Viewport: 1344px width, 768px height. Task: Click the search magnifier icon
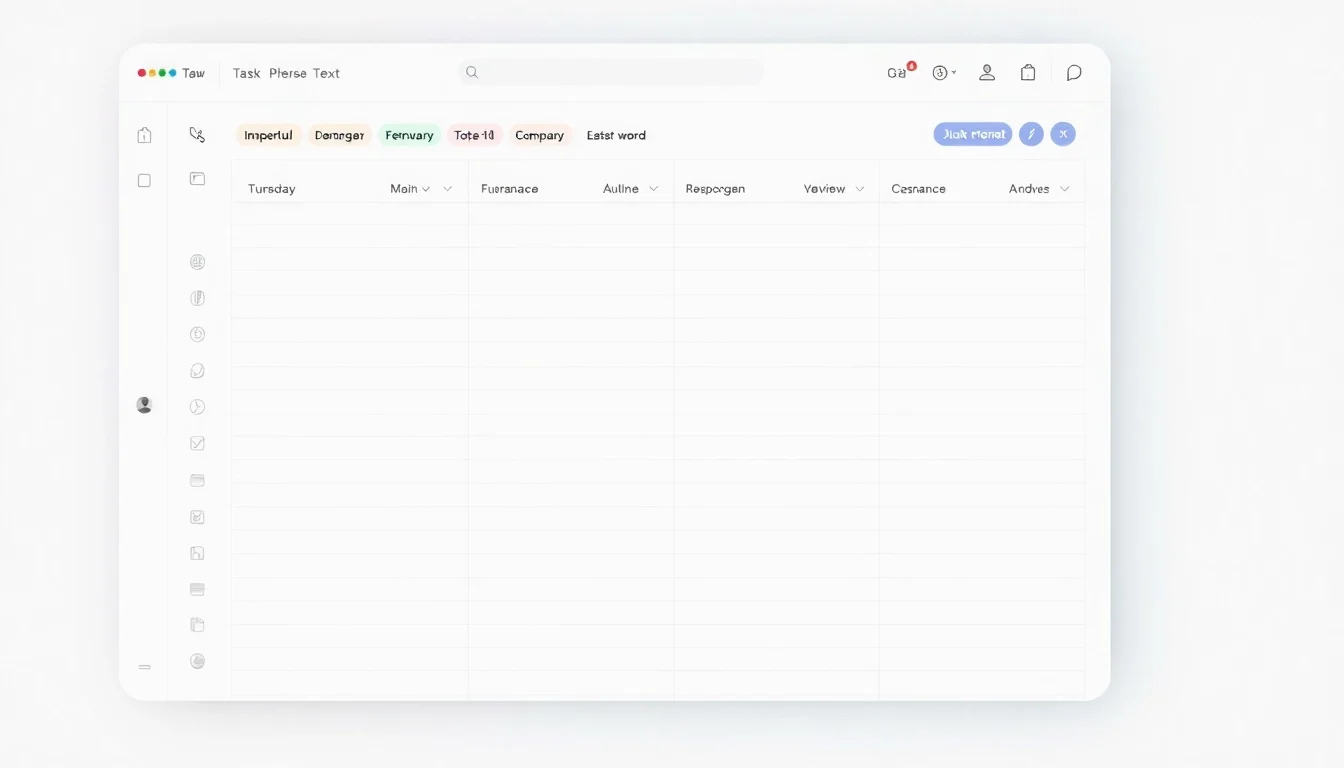click(472, 72)
